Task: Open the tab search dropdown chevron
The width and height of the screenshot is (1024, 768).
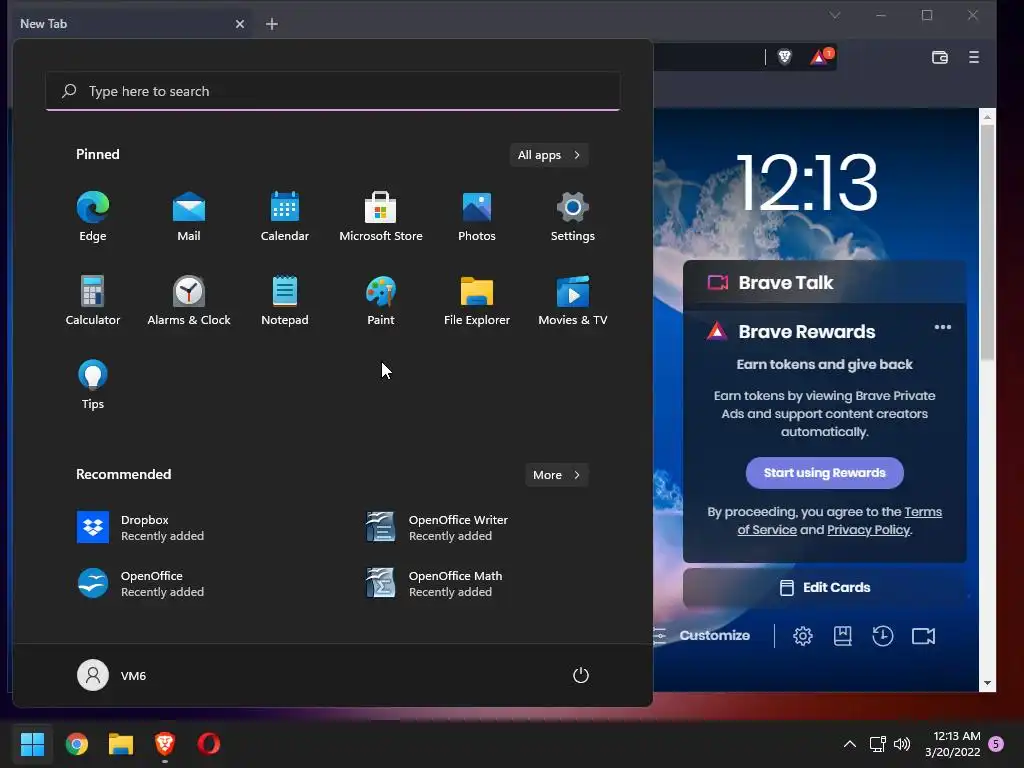Action: coord(835,15)
